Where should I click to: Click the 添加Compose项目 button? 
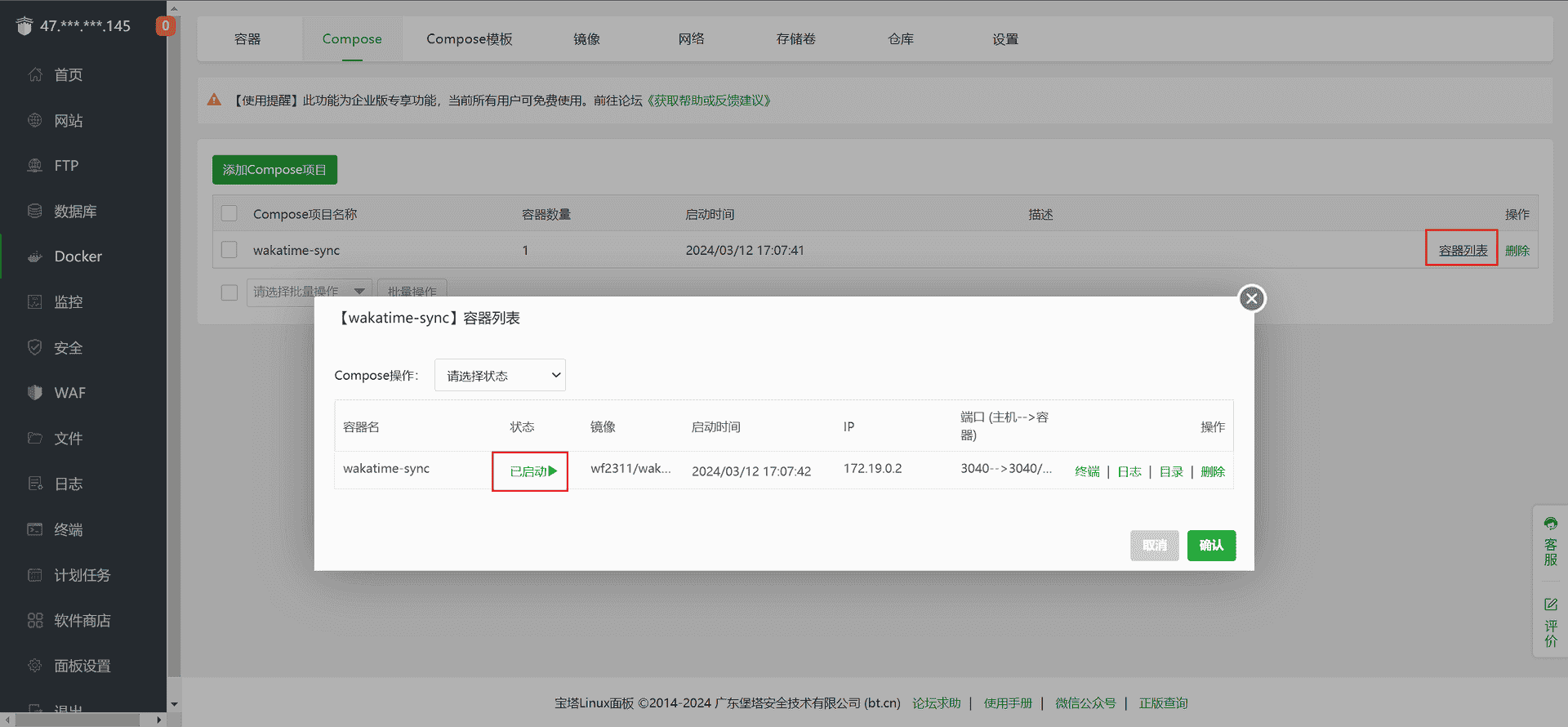click(x=274, y=170)
